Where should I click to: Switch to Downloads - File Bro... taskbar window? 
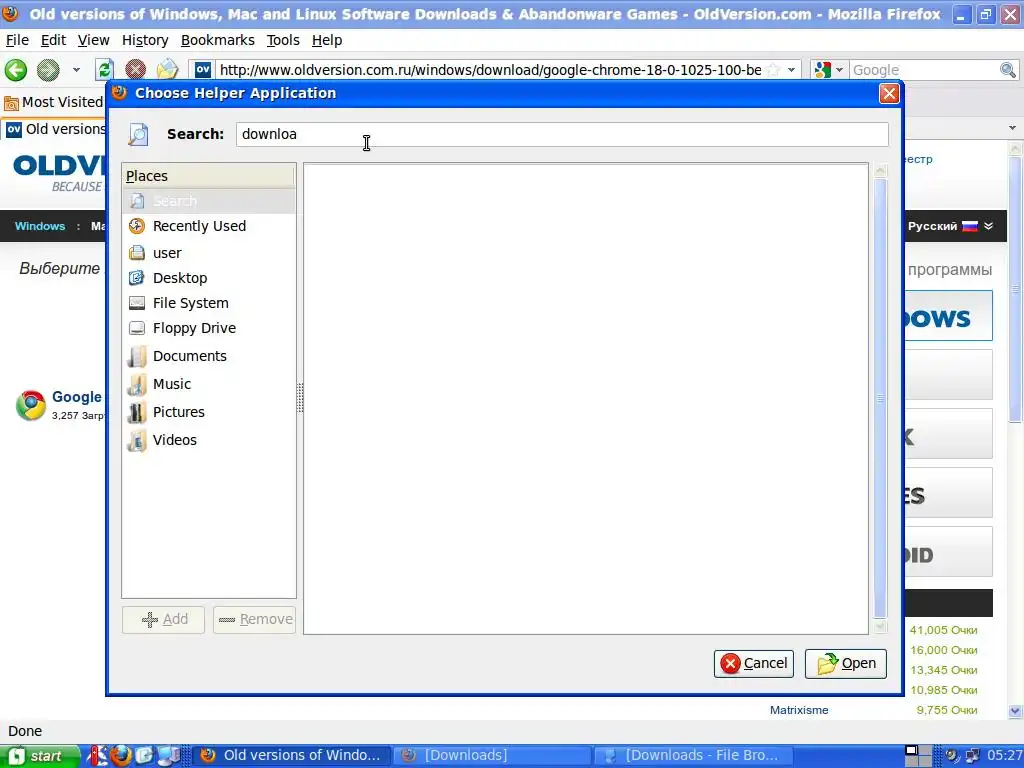[x=694, y=756]
